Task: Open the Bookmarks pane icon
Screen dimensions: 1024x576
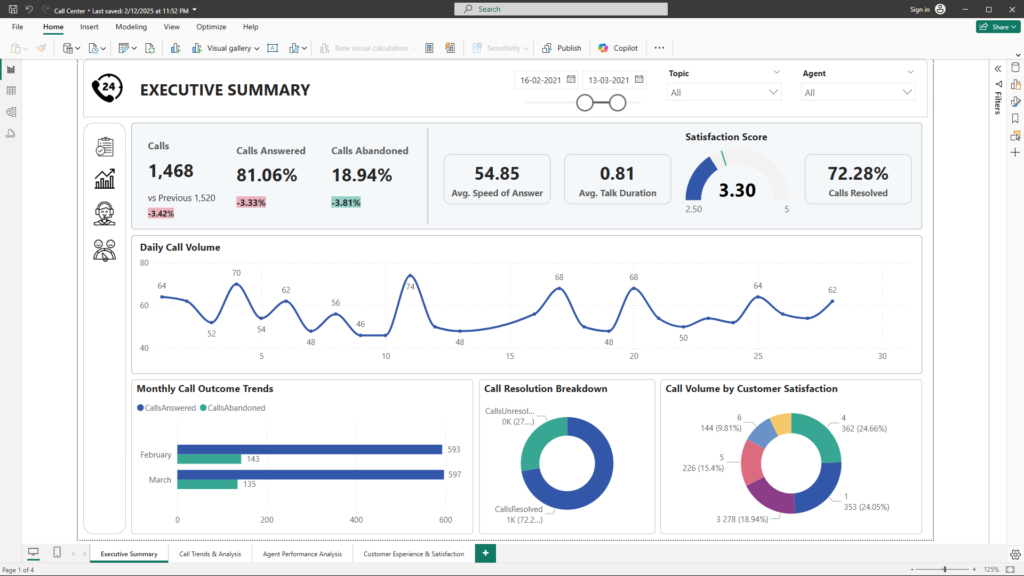Action: coord(1015,118)
